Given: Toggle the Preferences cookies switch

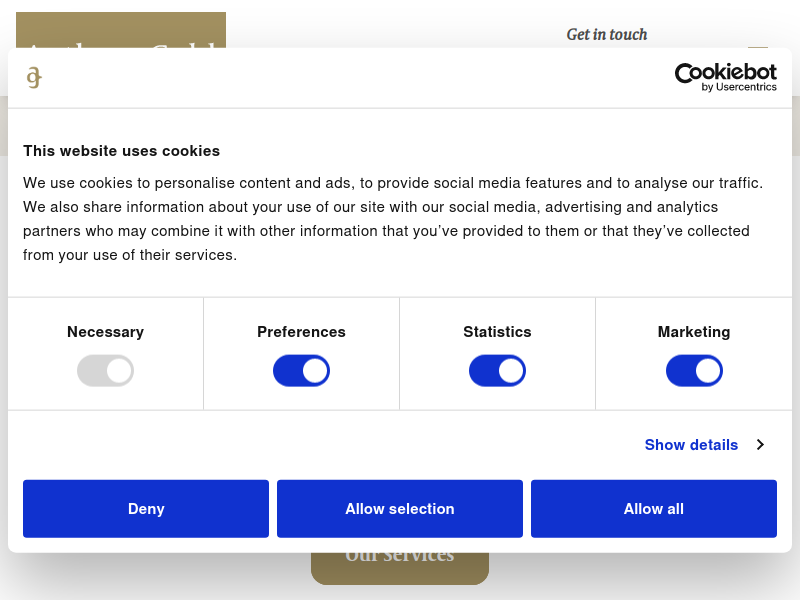Looking at the screenshot, I should pos(301,370).
